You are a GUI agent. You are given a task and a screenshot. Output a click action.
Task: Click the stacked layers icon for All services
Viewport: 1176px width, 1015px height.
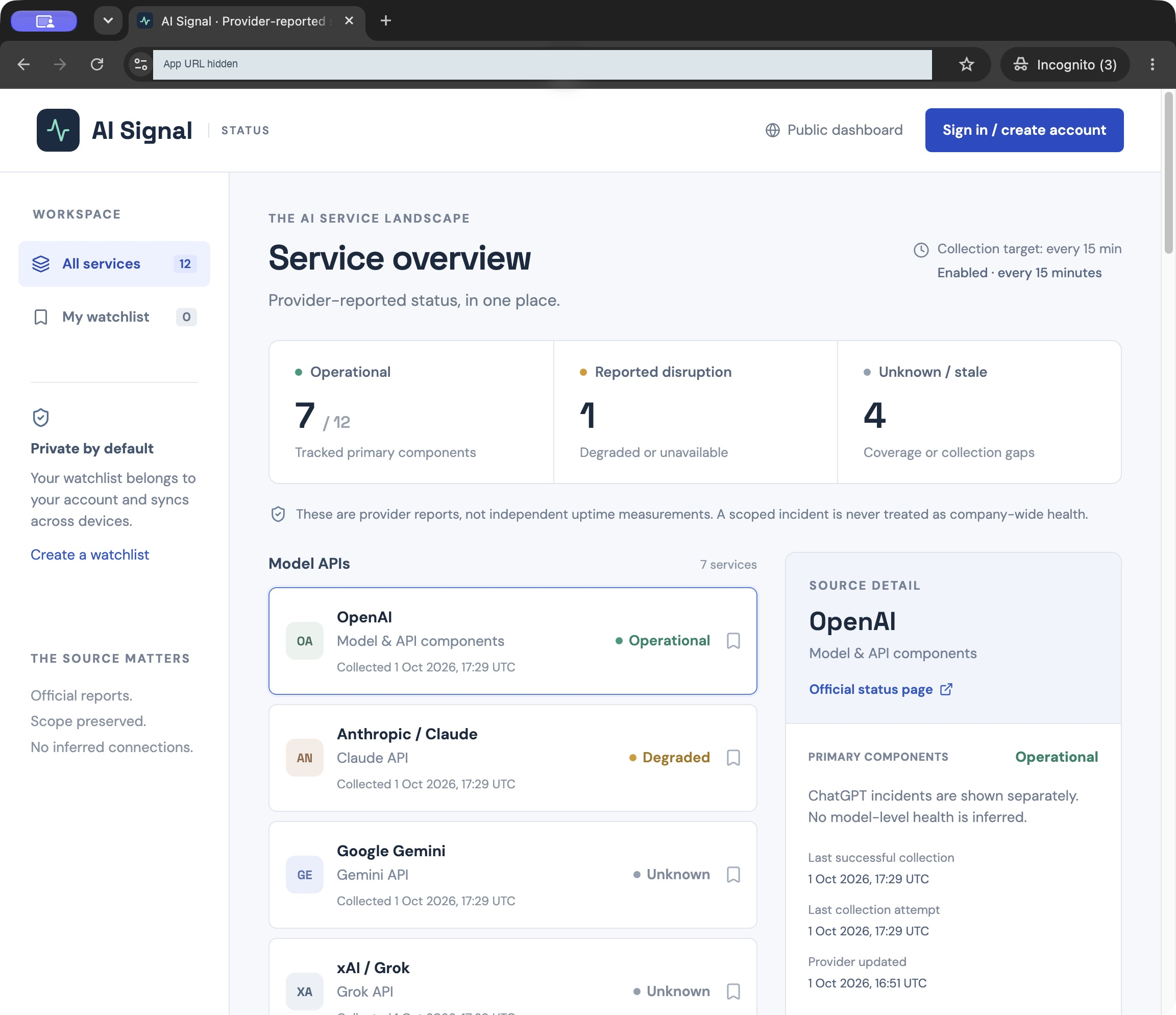[x=41, y=264]
